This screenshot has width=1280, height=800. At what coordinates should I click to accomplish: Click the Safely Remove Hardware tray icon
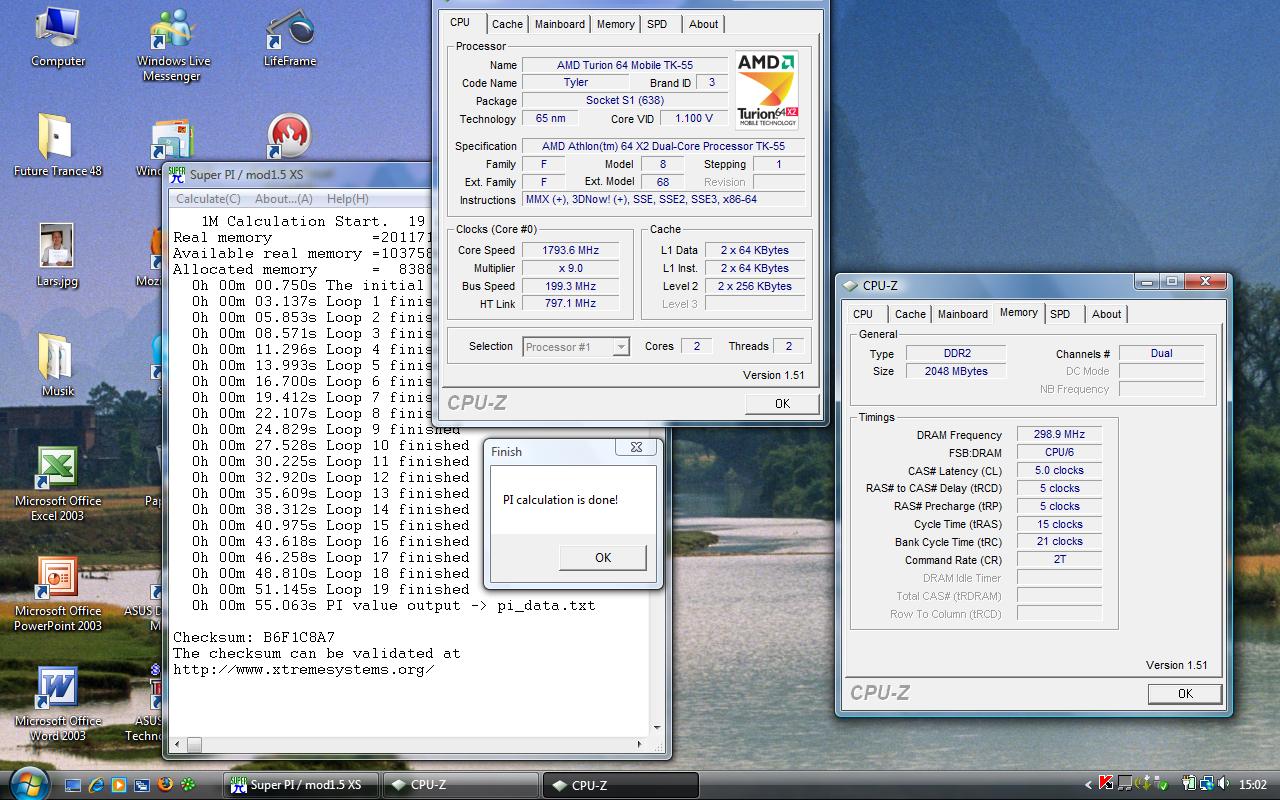[x=1162, y=784]
